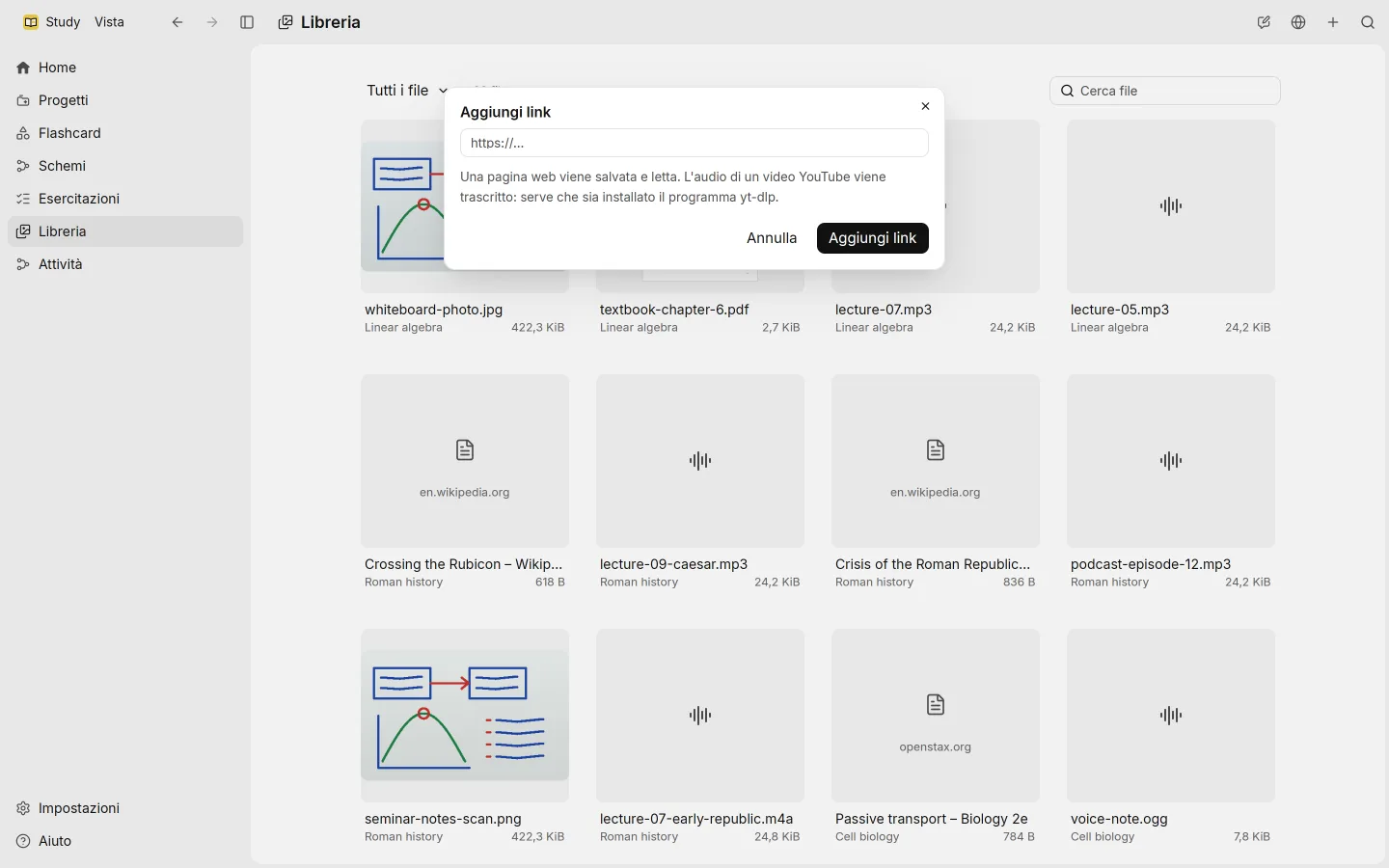Image resolution: width=1389 pixels, height=868 pixels.
Task: Open the Crossing the Rubicon document icon
Action: tap(465, 450)
